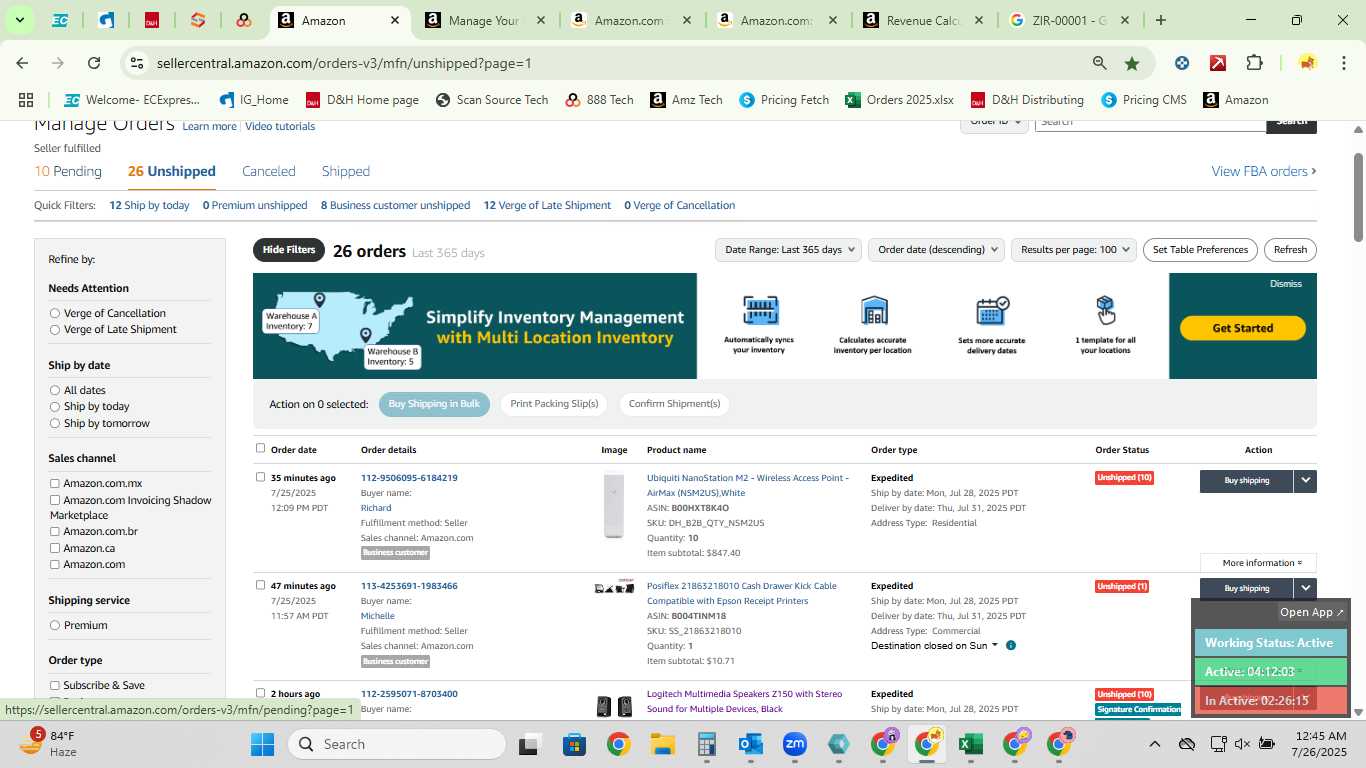Image resolution: width=1366 pixels, height=768 pixels.
Task: Switch to the Revenue Calc browser tab
Action: [923, 20]
